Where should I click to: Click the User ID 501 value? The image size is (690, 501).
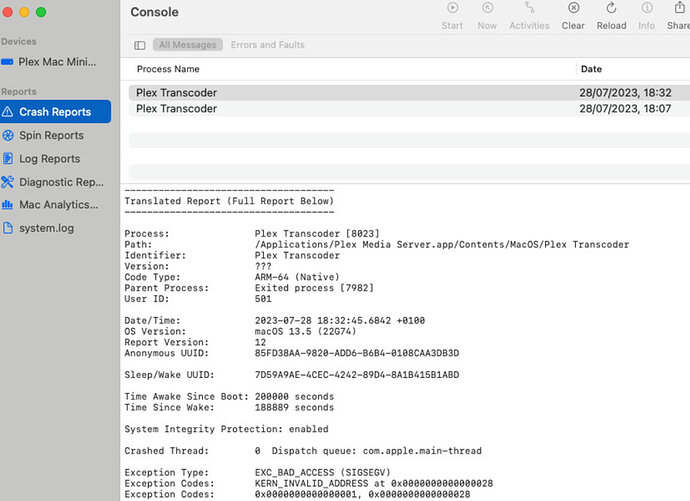263,299
